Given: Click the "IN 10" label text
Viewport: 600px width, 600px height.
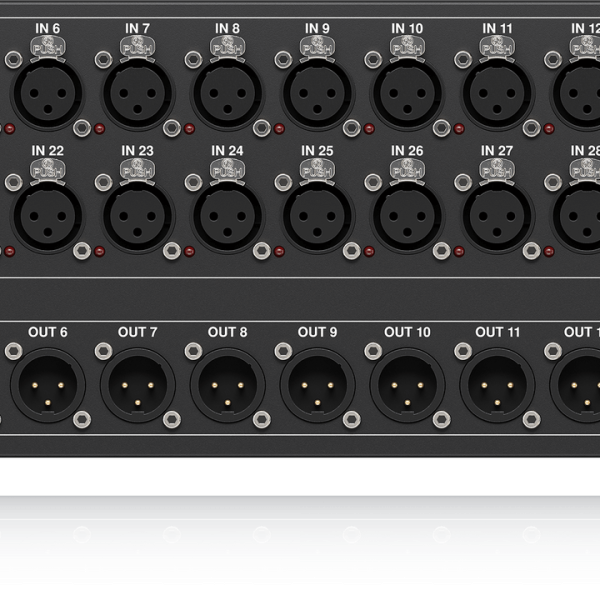Looking at the screenshot, I should (408, 28).
